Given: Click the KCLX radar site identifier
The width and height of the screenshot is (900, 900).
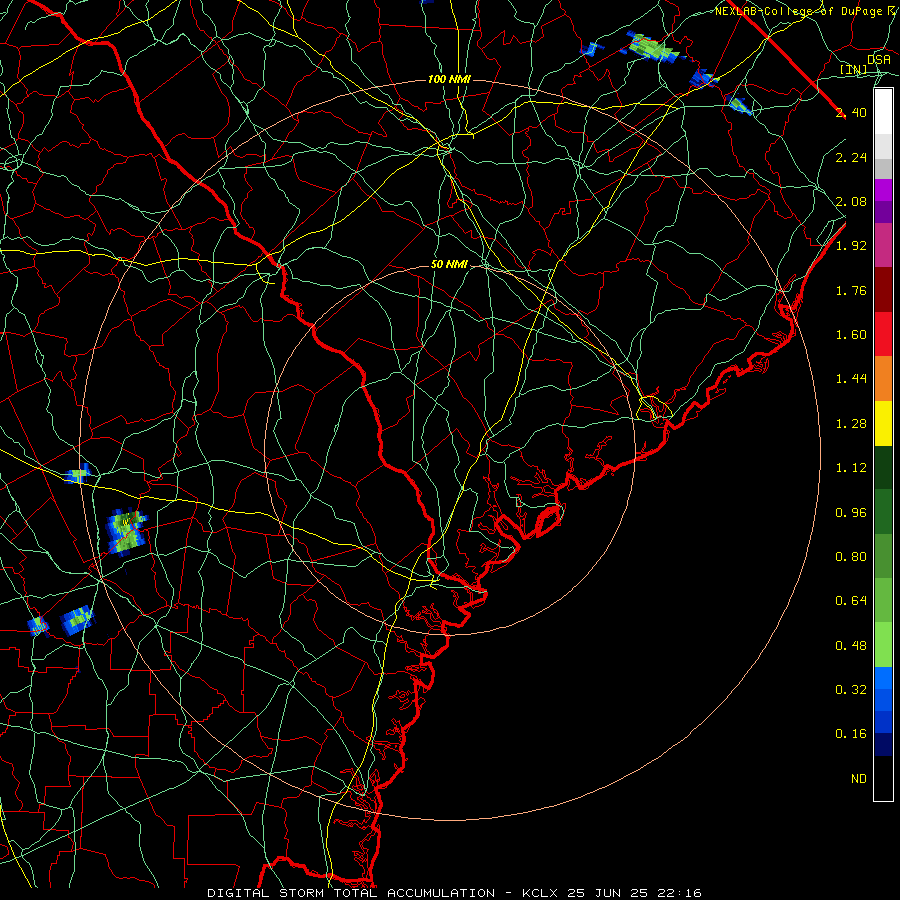Looking at the screenshot, I should pyautogui.click(x=540, y=893).
